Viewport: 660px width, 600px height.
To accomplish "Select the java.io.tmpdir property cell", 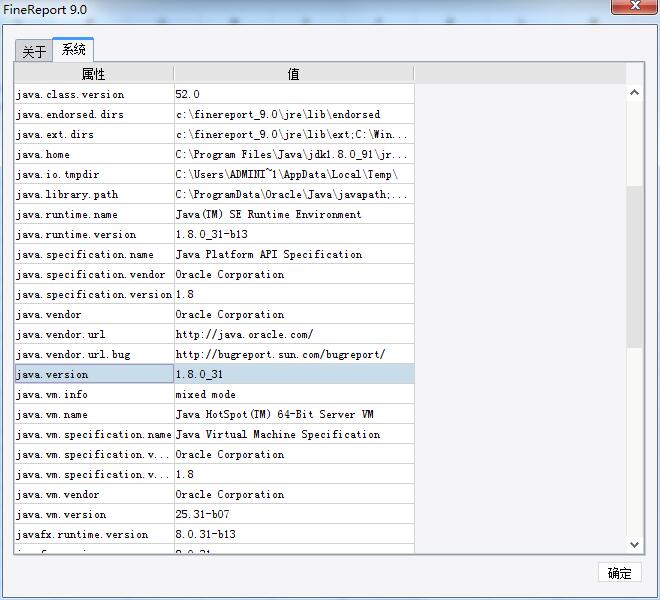I will click(x=94, y=174).
